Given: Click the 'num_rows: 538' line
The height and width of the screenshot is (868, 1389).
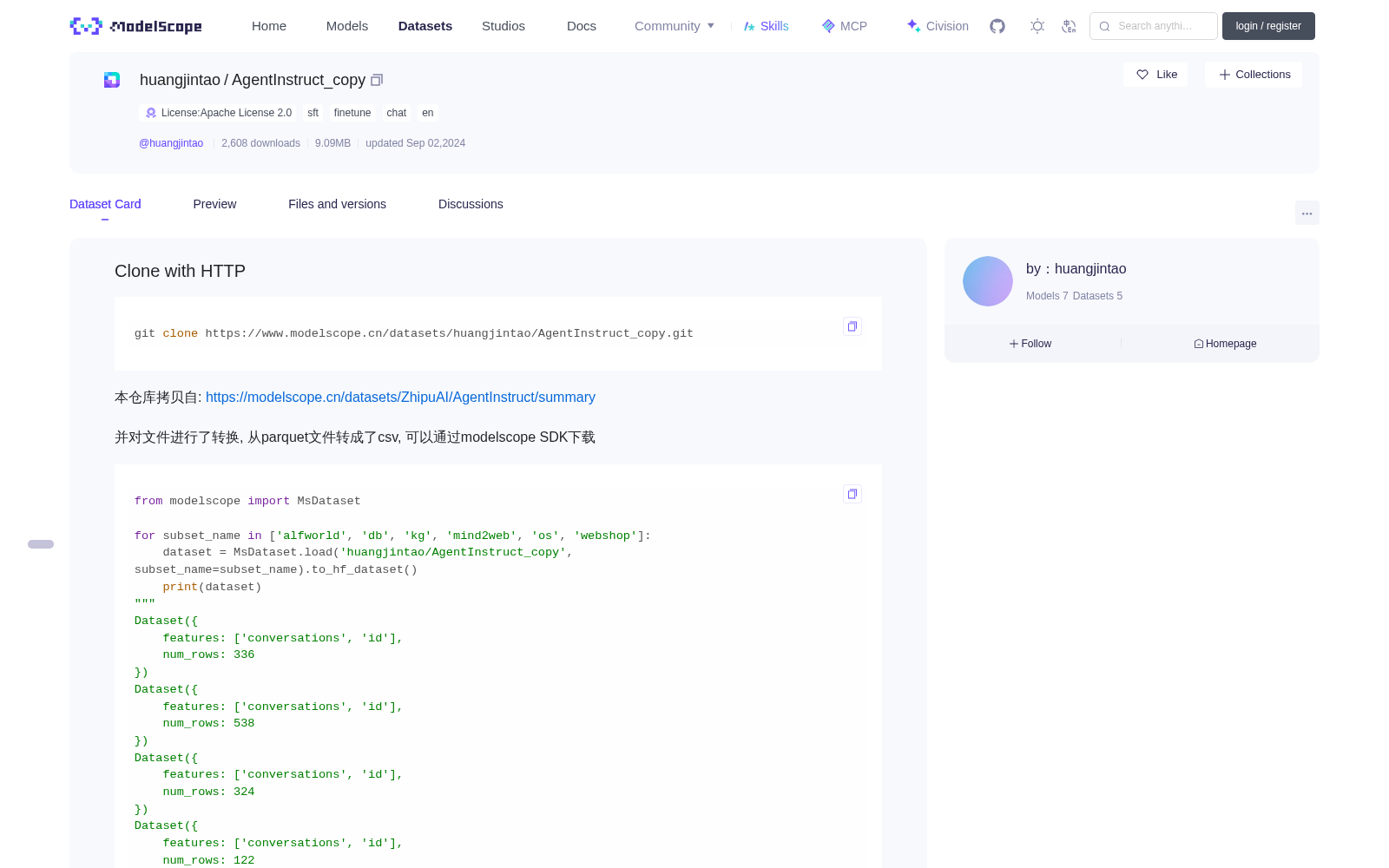Looking at the screenshot, I should click(208, 724).
